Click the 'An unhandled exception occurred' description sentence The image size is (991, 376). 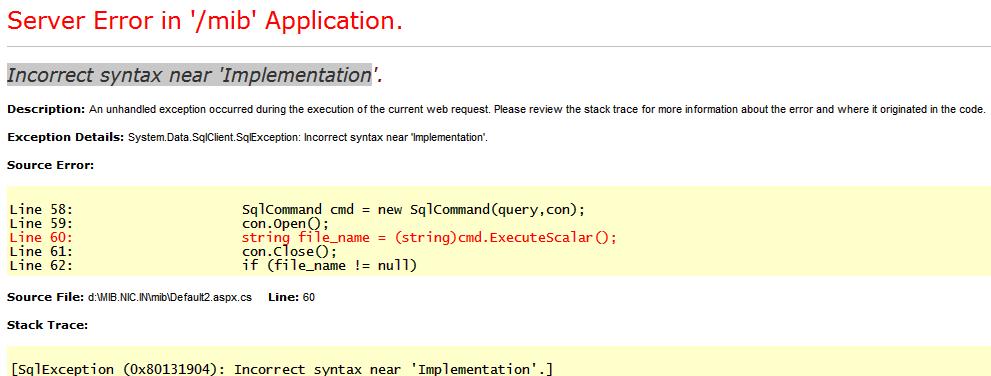pyautogui.click(x=537, y=109)
